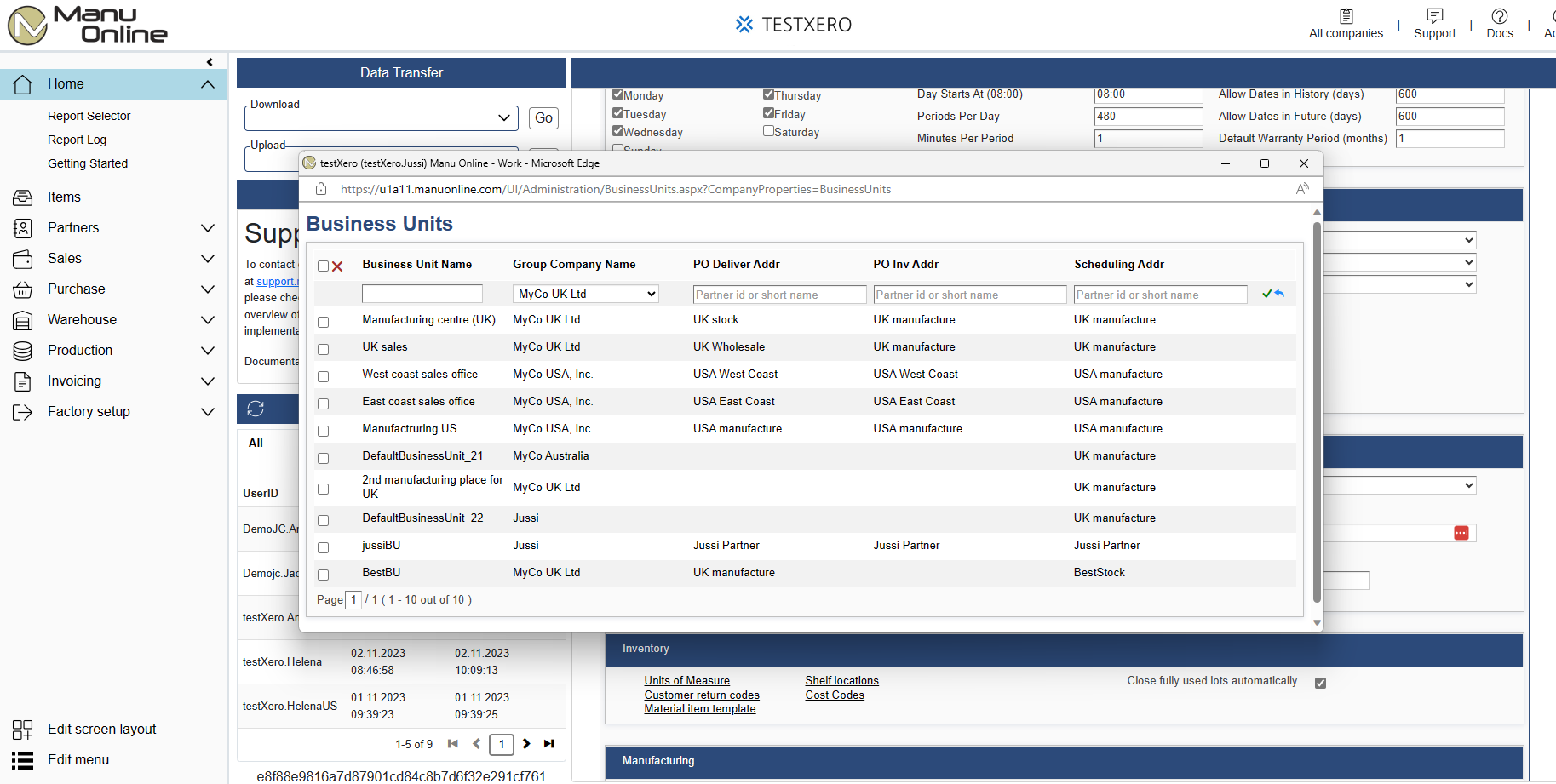
Task: Open Report Selector in the sidebar
Action: tap(89, 116)
